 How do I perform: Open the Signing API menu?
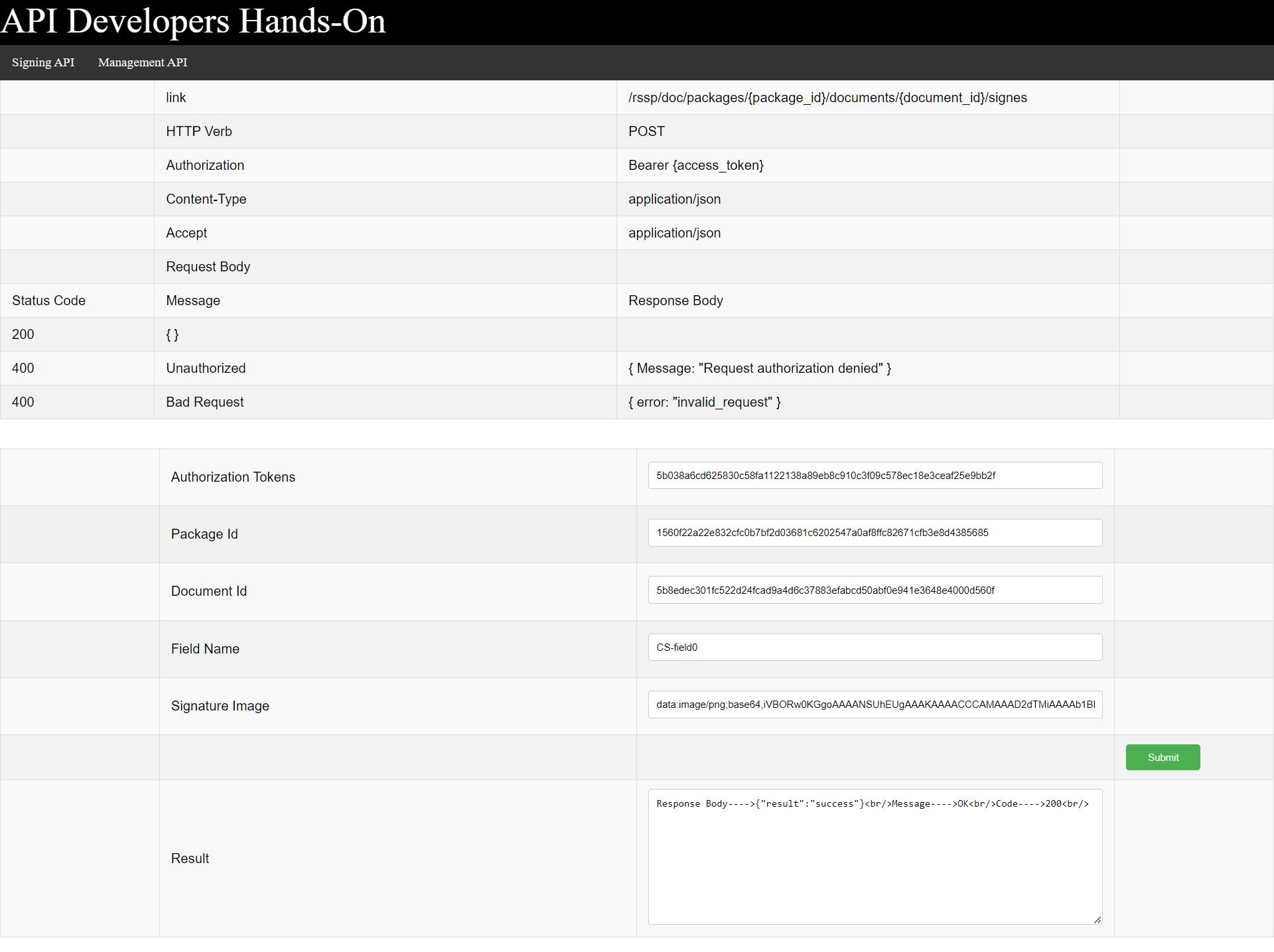click(x=43, y=62)
